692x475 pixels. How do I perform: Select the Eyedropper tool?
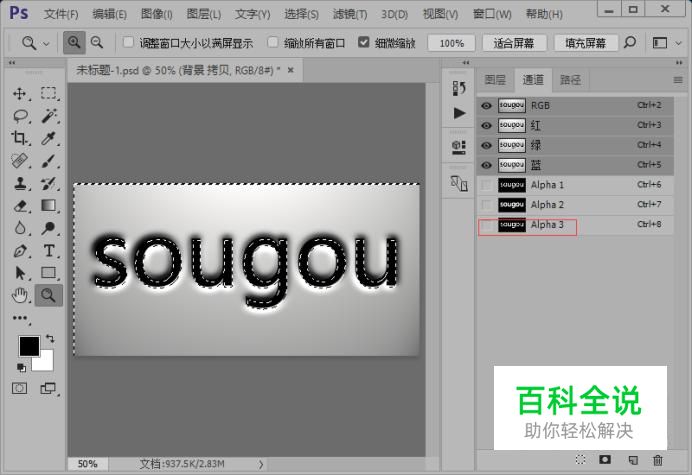(x=49, y=138)
